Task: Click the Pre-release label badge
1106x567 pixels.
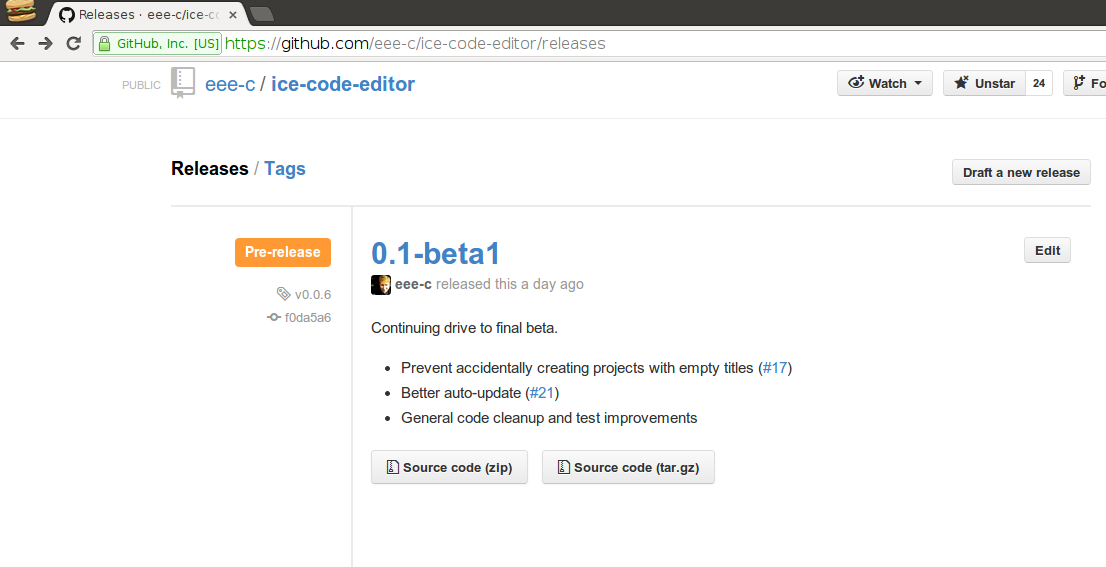Action: (x=283, y=252)
